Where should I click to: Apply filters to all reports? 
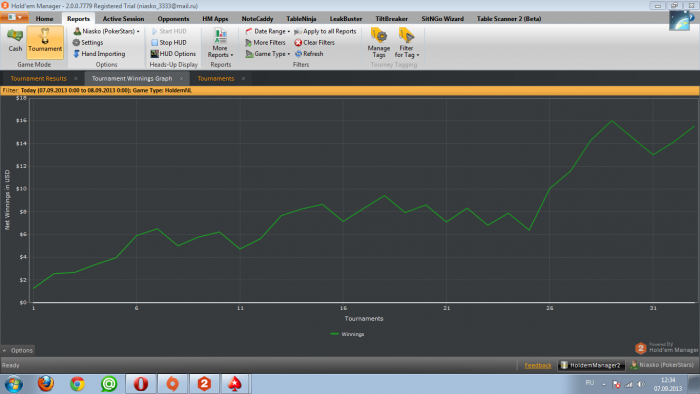(325, 31)
